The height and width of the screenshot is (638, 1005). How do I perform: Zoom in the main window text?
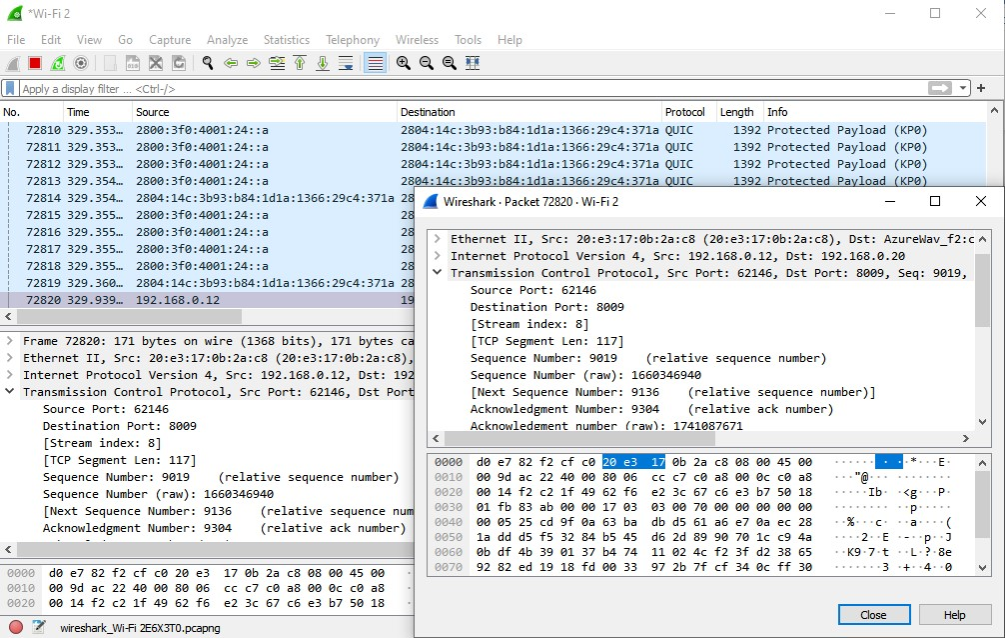[403, 63]
